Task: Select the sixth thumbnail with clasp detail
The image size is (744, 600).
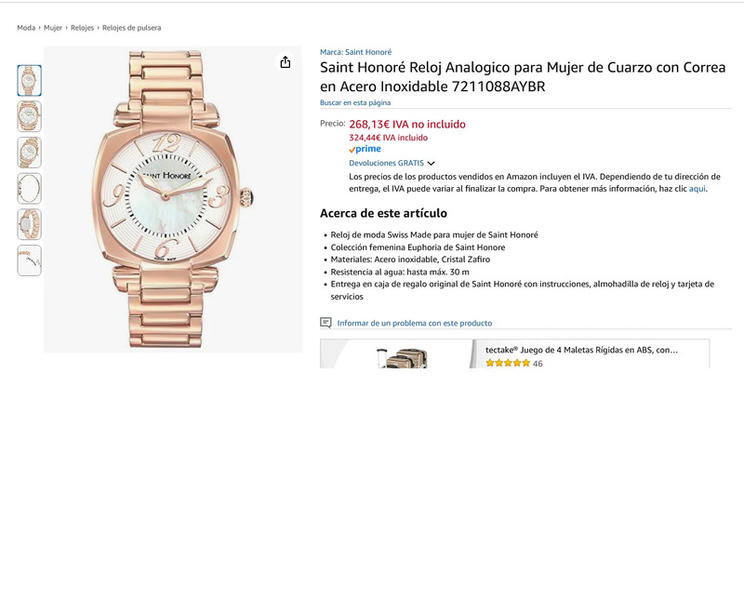Action: click(x=29, y=261)
